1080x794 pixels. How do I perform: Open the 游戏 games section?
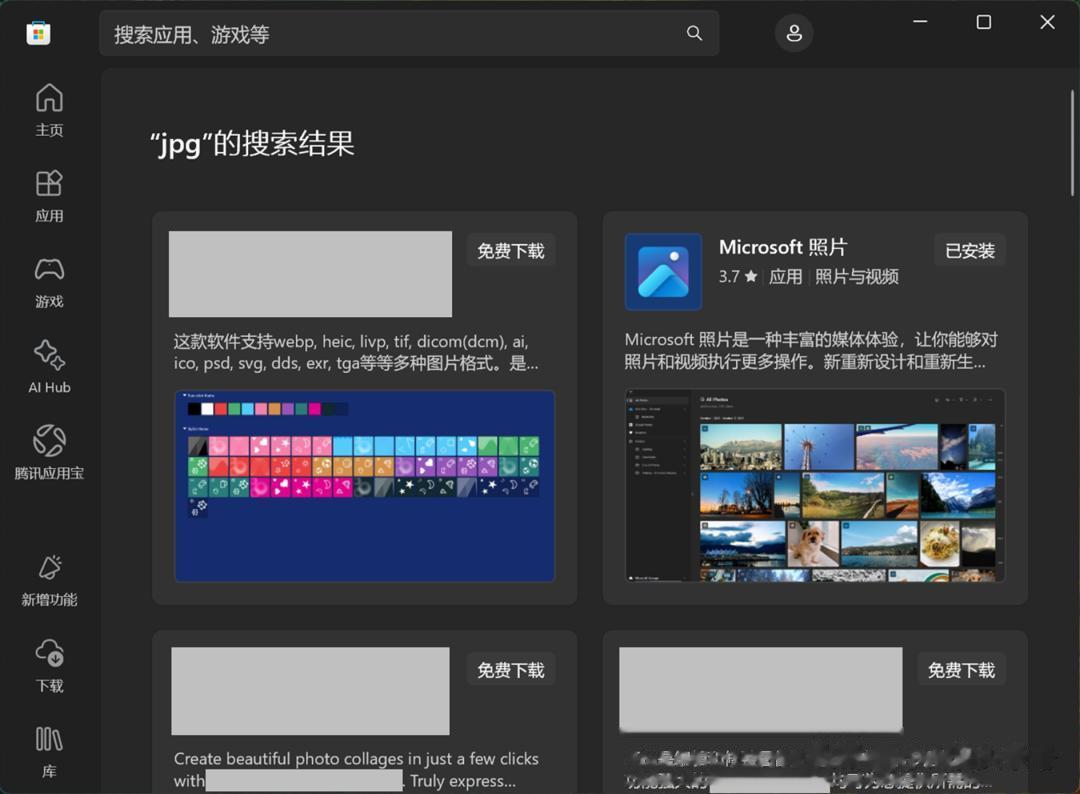49,282
